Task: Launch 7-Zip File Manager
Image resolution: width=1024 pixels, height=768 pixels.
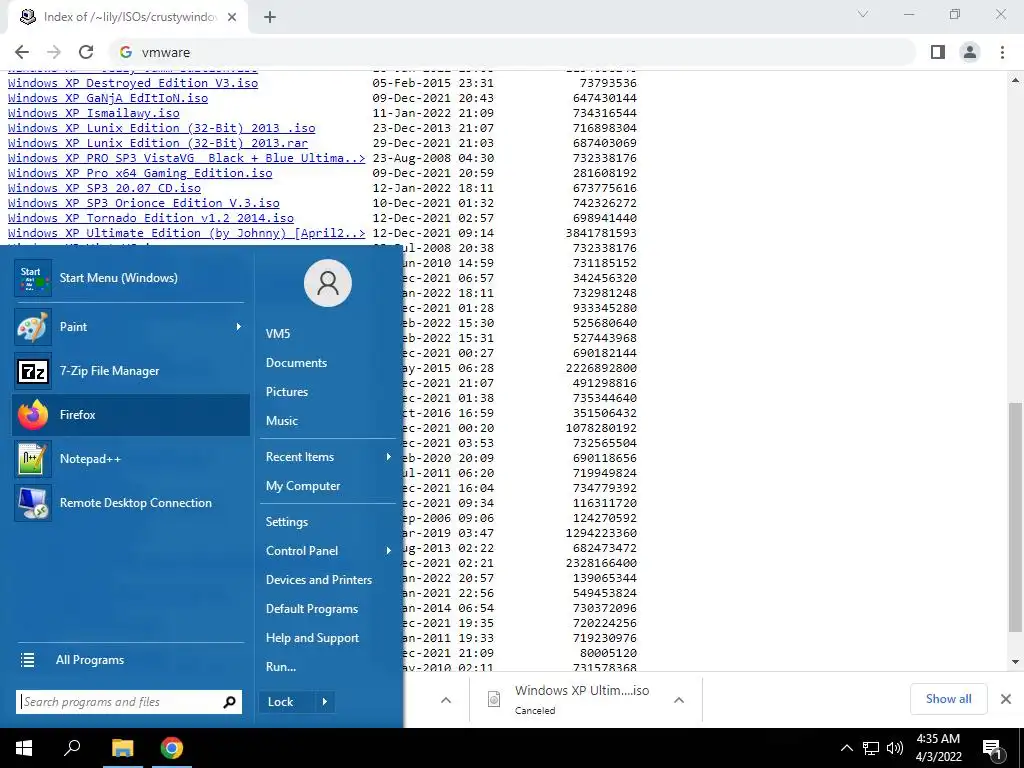Action: (x=131, y=371)
